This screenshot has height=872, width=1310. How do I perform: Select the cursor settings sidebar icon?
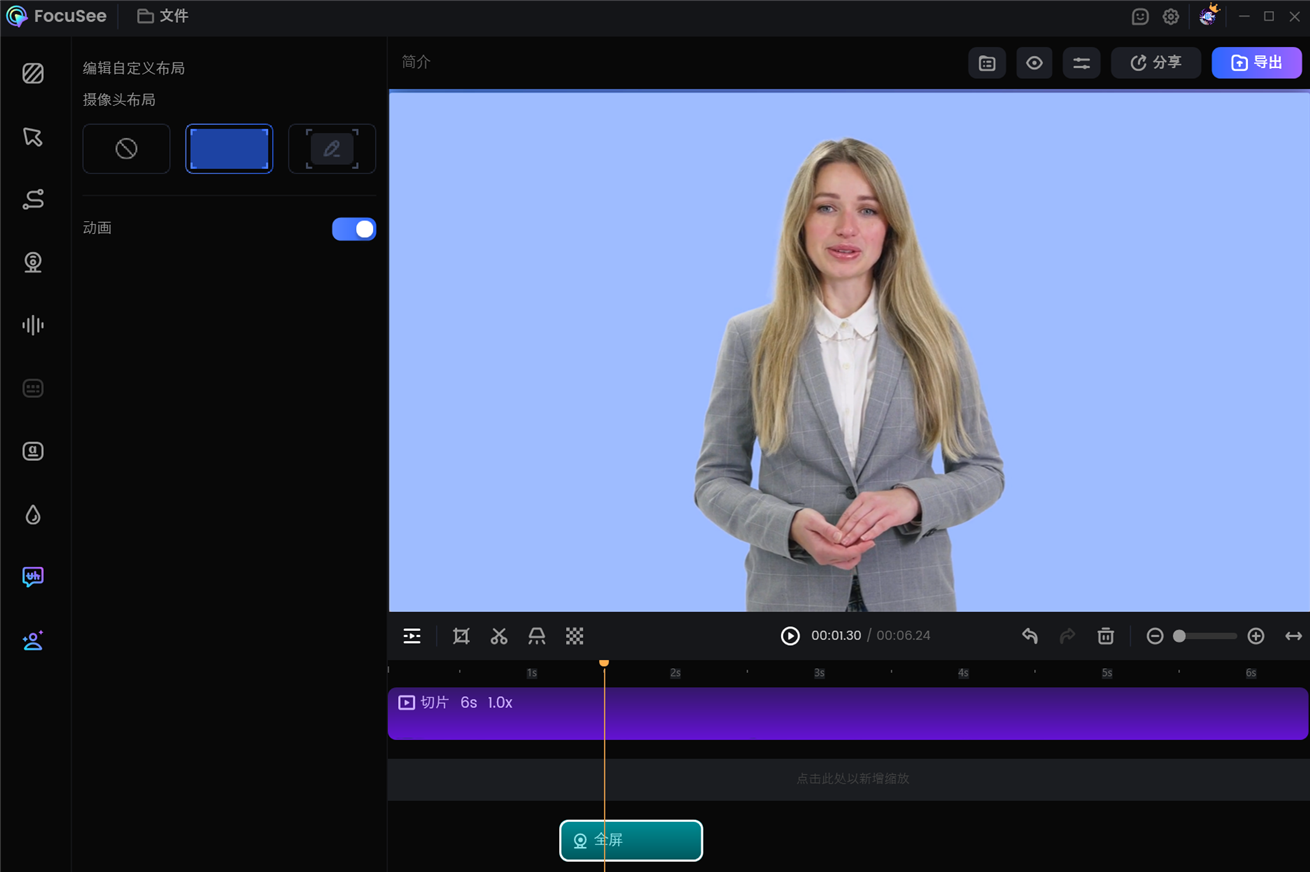[x=33, y=137]
